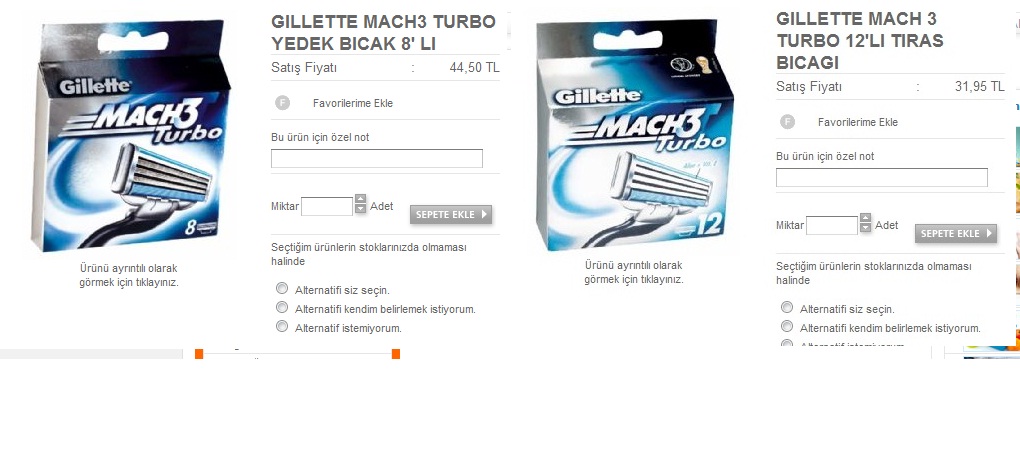The image size is (1020, 460).
Task: Click the favorites F icon for 8'li product
Action: click(x=282, y=103)
